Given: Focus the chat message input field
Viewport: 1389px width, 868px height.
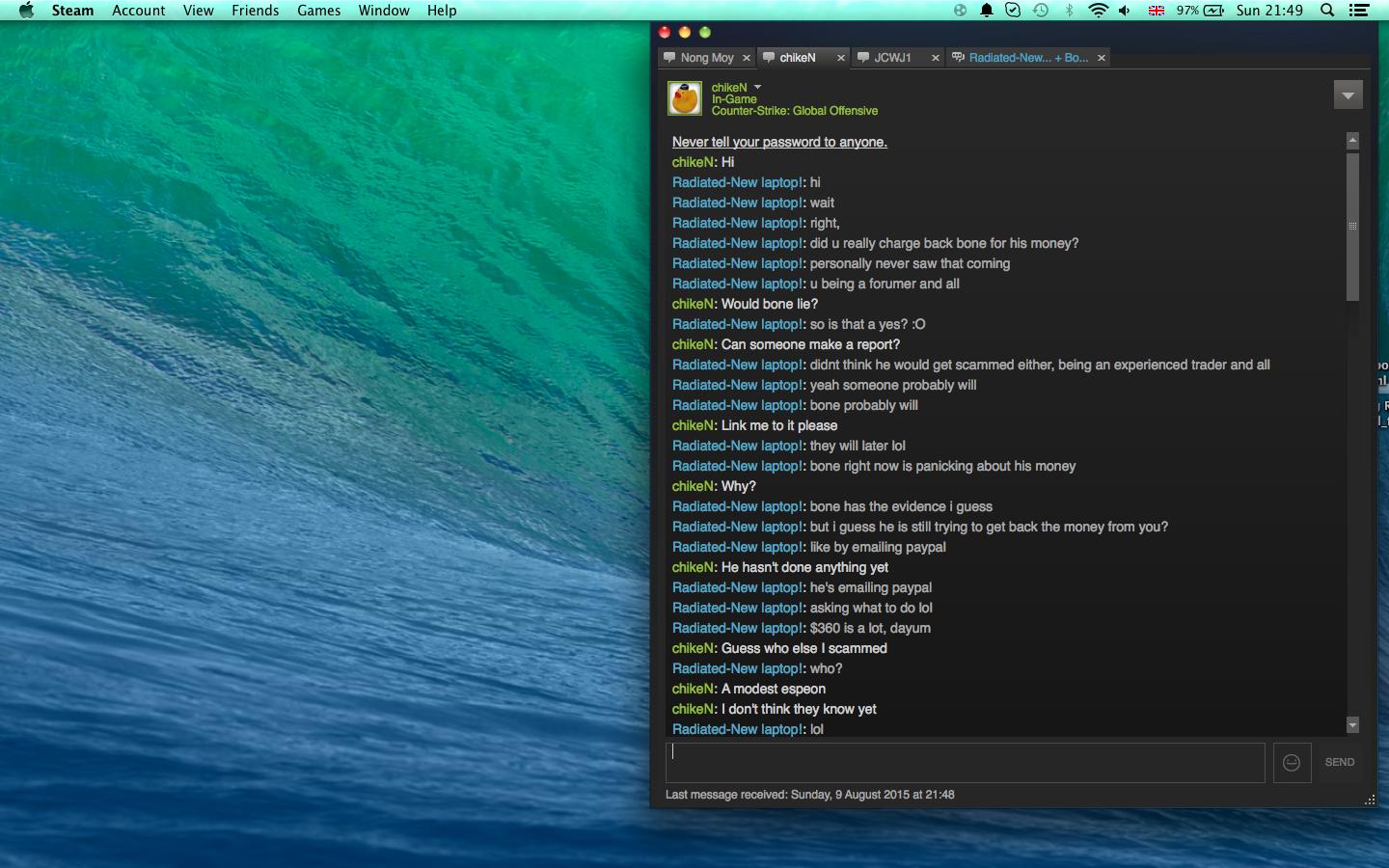Looking at the screenshot, I should (x=965, y=763).
